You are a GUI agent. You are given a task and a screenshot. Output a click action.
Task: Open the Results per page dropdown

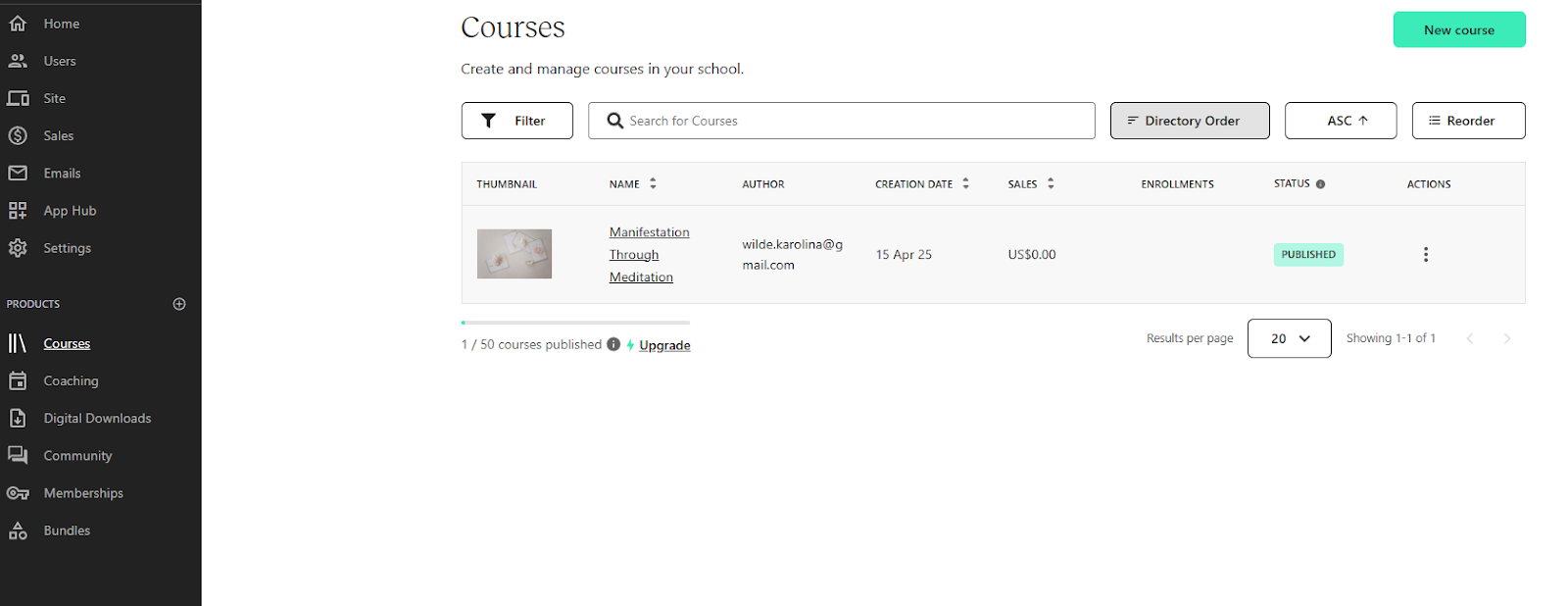coord(1289,338)
